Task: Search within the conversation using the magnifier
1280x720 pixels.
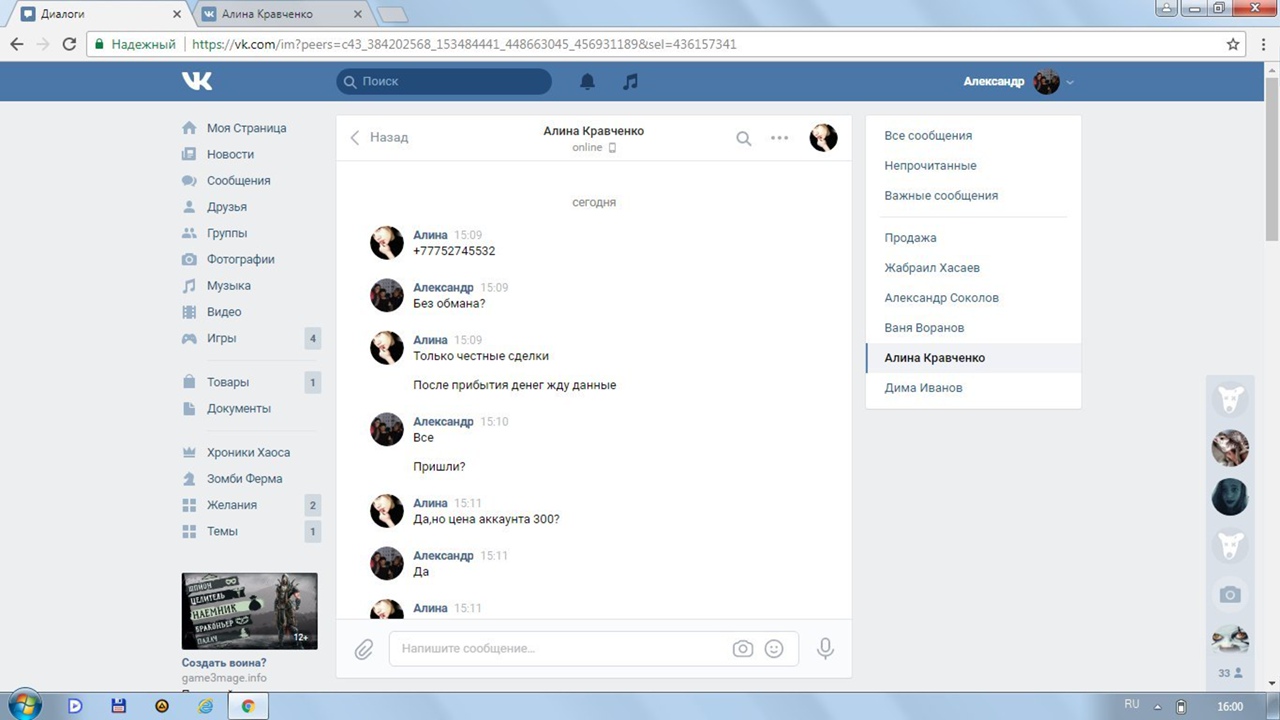Action: point(743,138)
